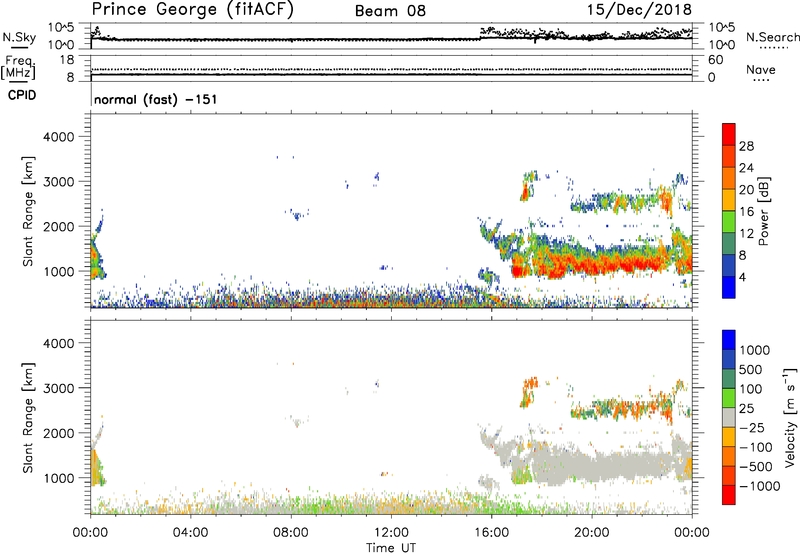
Task: Click the gray -25 to 25 velocity color band
Action: point(729,418)
